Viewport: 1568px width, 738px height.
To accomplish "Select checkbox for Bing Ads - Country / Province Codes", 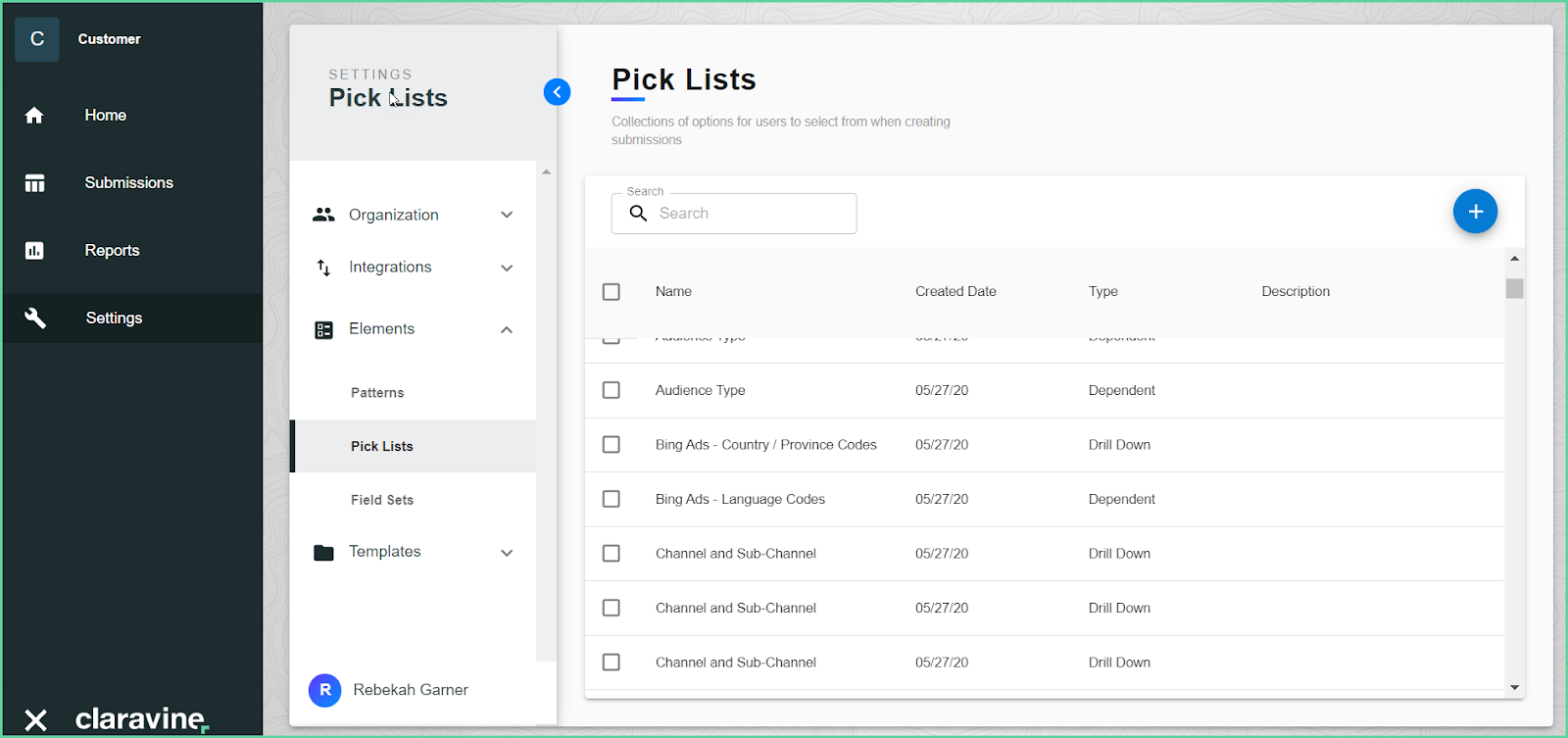I will 612,445.
